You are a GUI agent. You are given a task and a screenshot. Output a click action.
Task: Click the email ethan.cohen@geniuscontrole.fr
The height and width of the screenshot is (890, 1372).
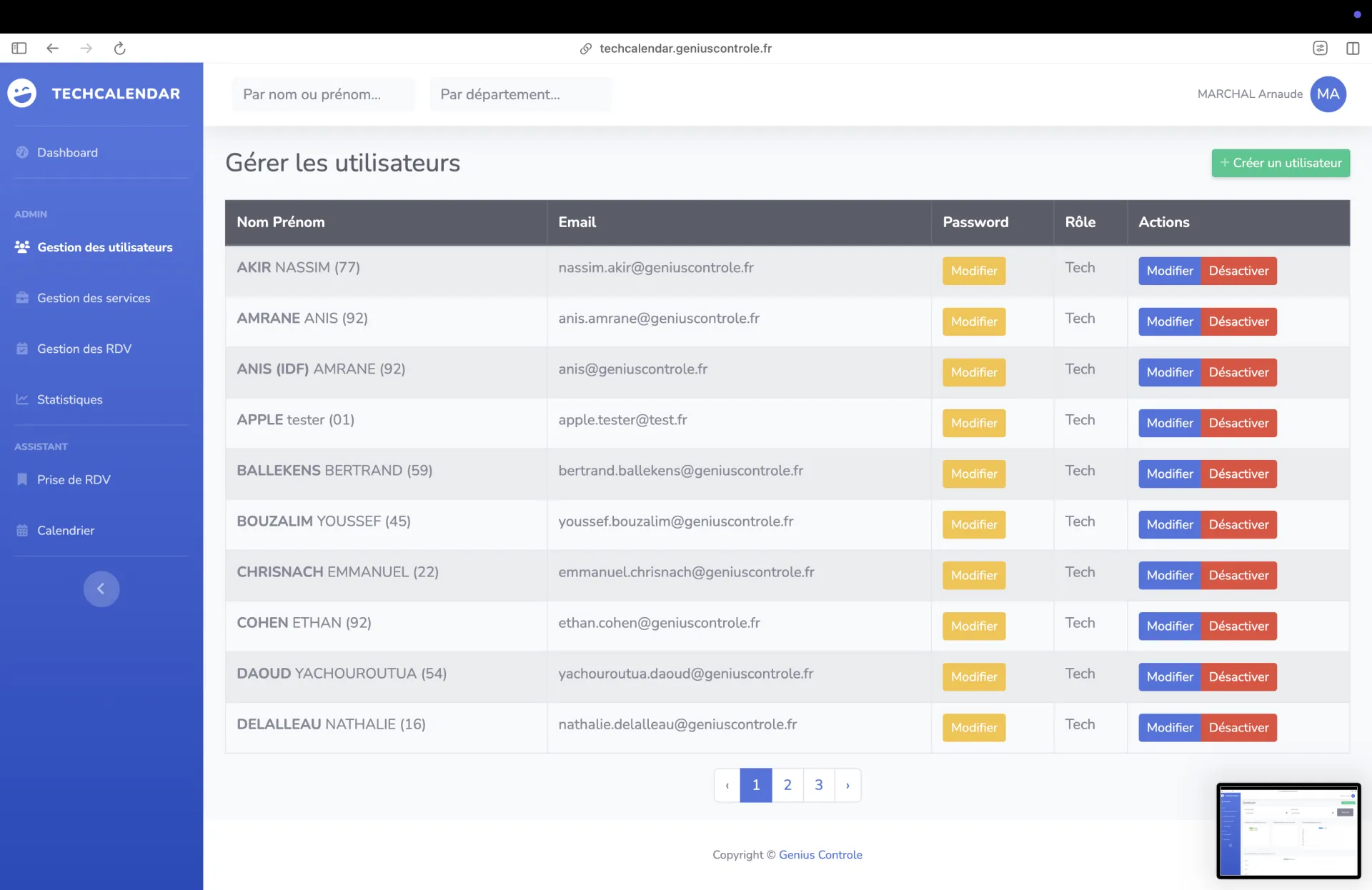point(659,622)
